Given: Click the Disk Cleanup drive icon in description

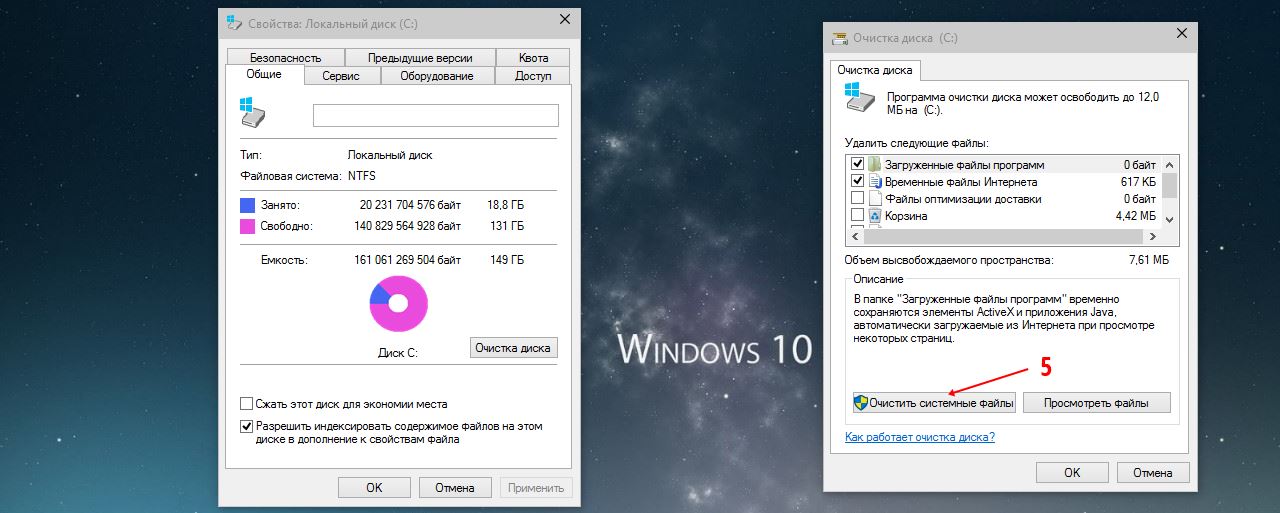Looking at the screenshot, I should 860,100.
